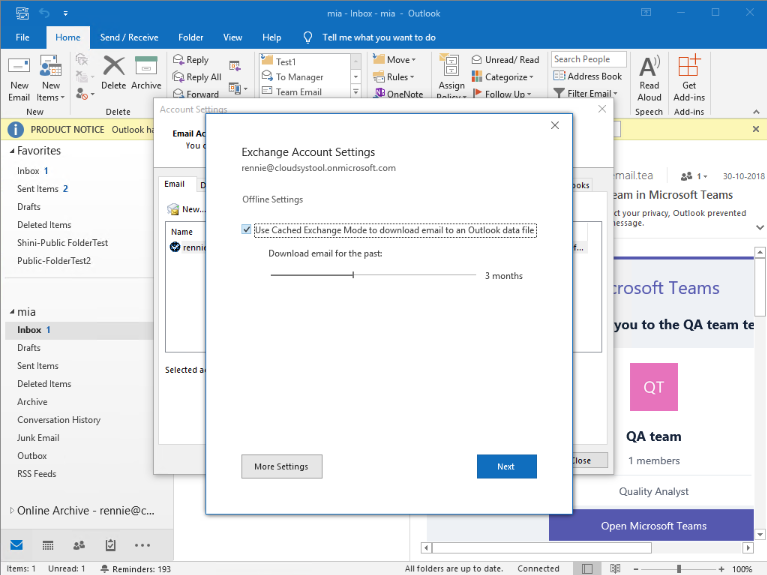Screen dimensions: 767x575
Task: Click Reply All in ribbon
Action: point(197,77)
